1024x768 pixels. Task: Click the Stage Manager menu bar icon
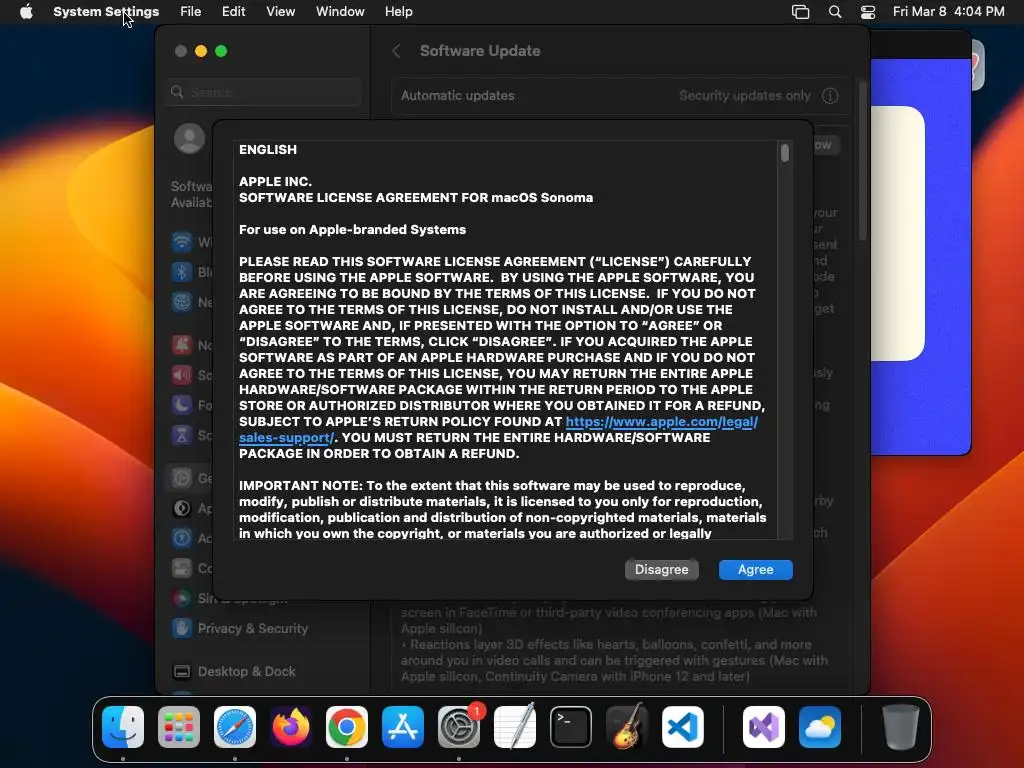800,12
